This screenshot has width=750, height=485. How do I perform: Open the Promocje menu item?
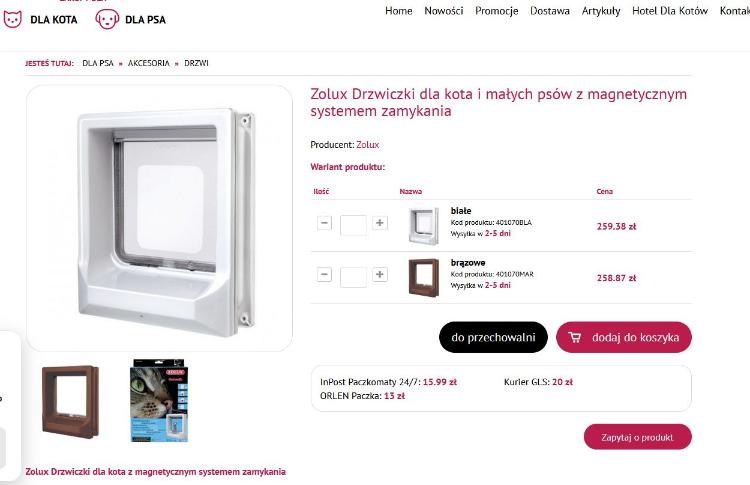tap(496, 11)
